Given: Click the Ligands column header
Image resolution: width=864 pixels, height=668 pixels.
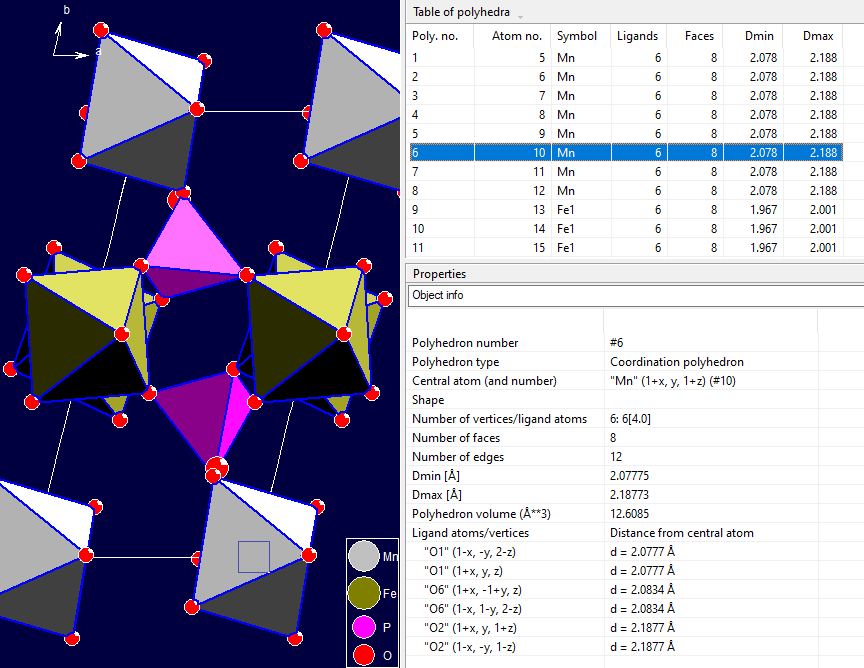Looking at the screenshot, I should click(638, 35).
